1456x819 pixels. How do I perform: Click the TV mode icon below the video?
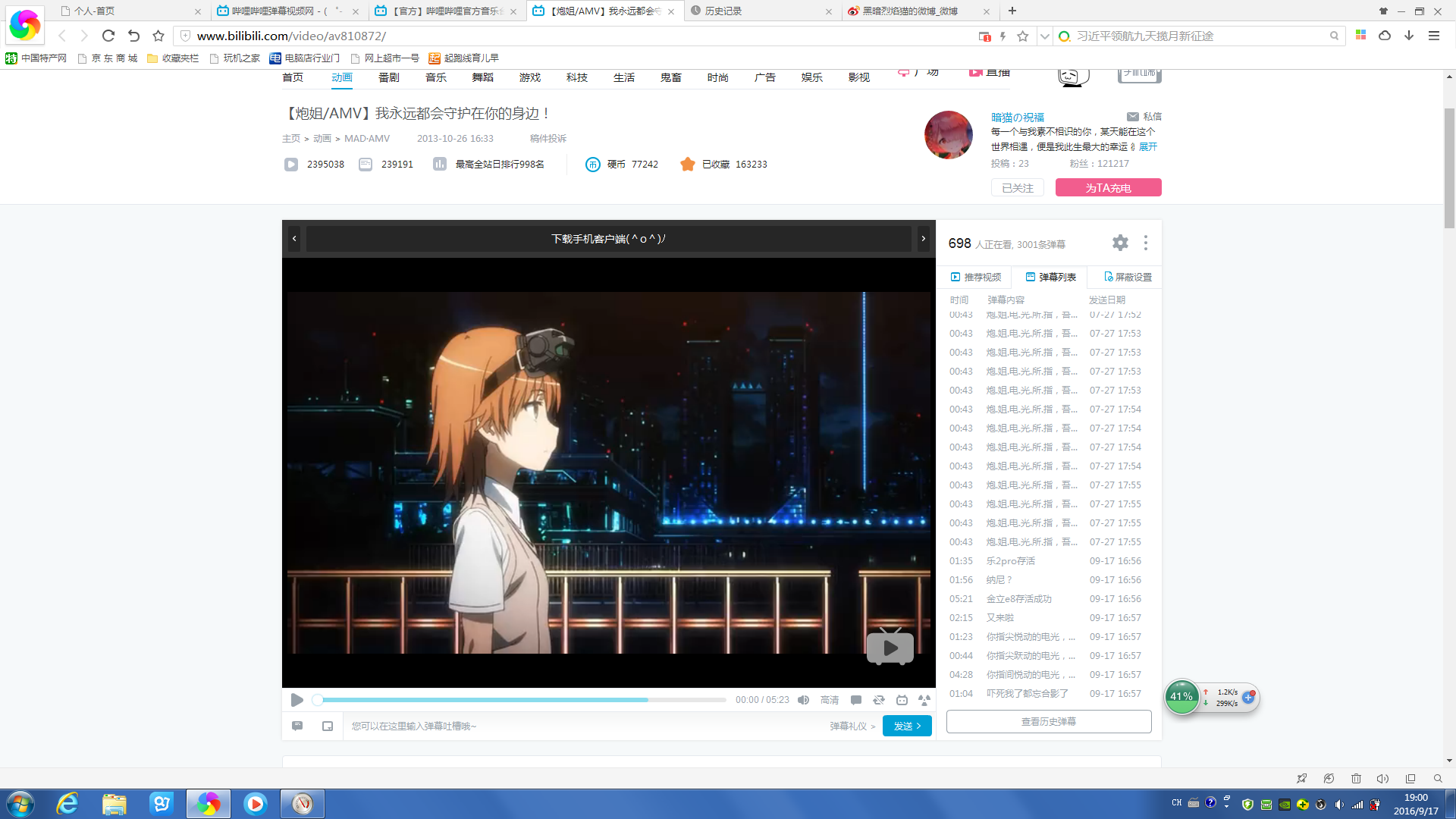coord(902,699)
